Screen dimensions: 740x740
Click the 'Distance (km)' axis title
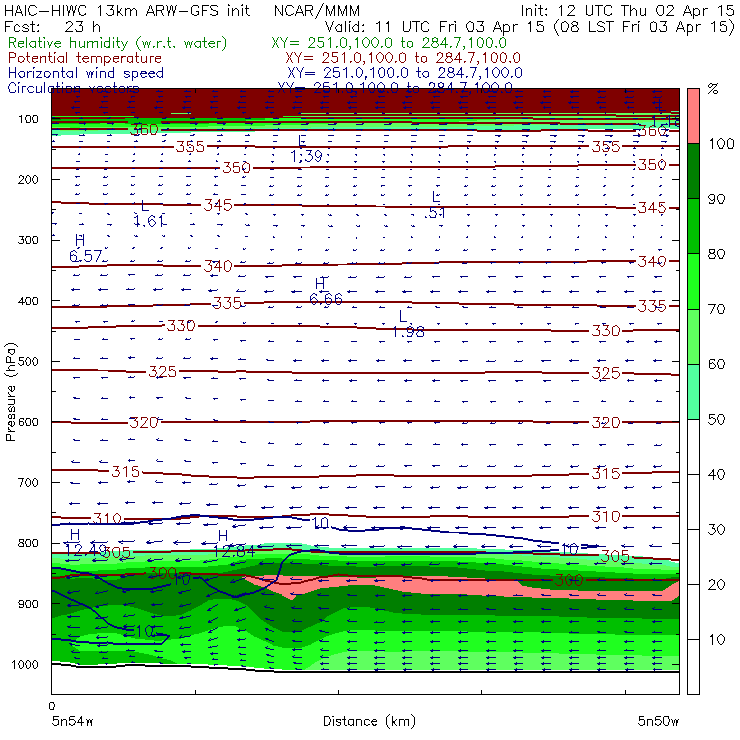click(369, 721)
